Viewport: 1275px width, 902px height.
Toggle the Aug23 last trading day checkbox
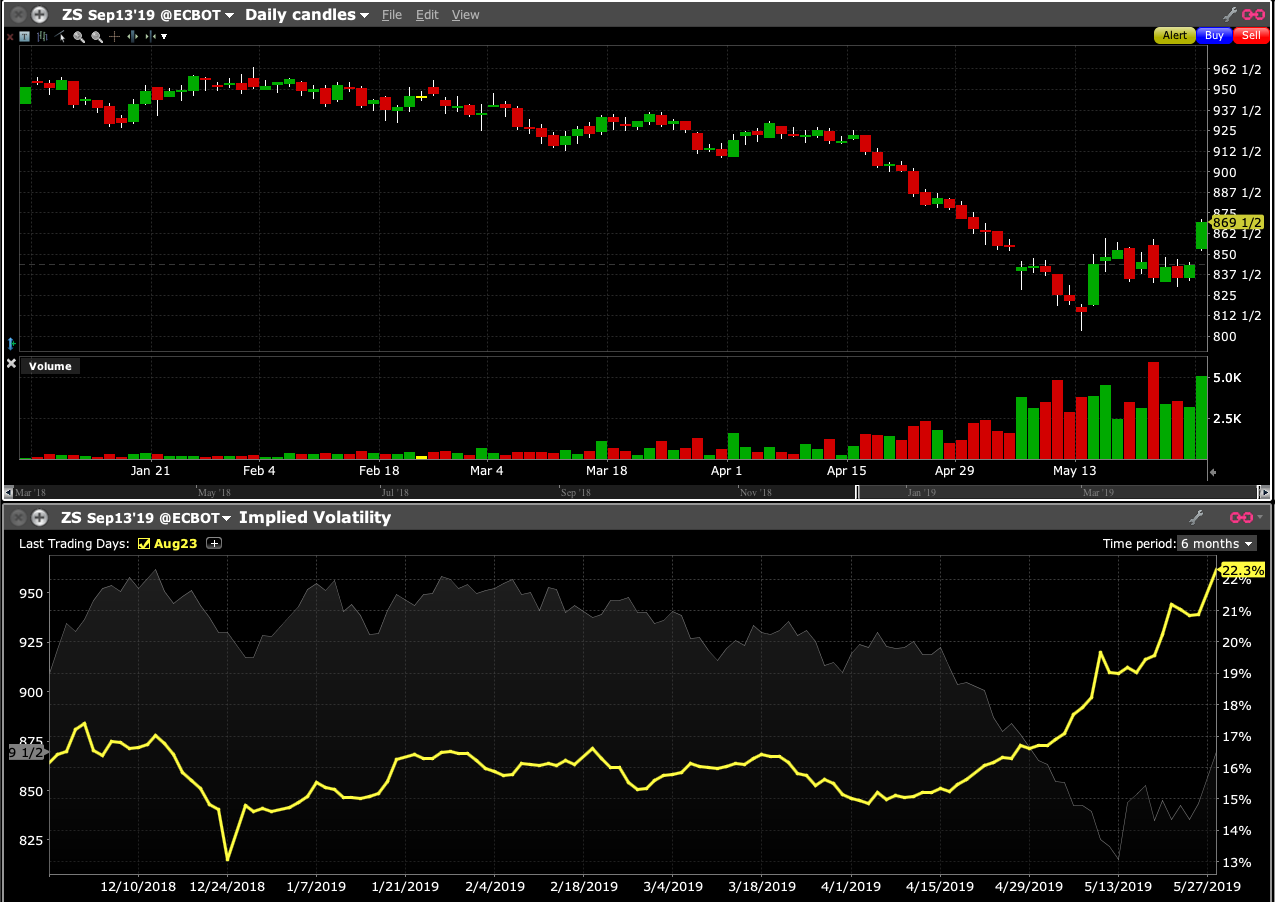(x=144, y=543)
